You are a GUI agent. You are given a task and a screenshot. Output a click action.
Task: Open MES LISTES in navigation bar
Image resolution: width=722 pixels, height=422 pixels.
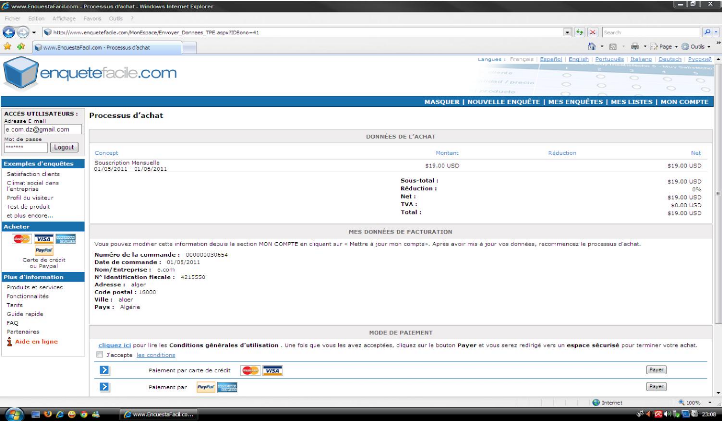point(631,102)
